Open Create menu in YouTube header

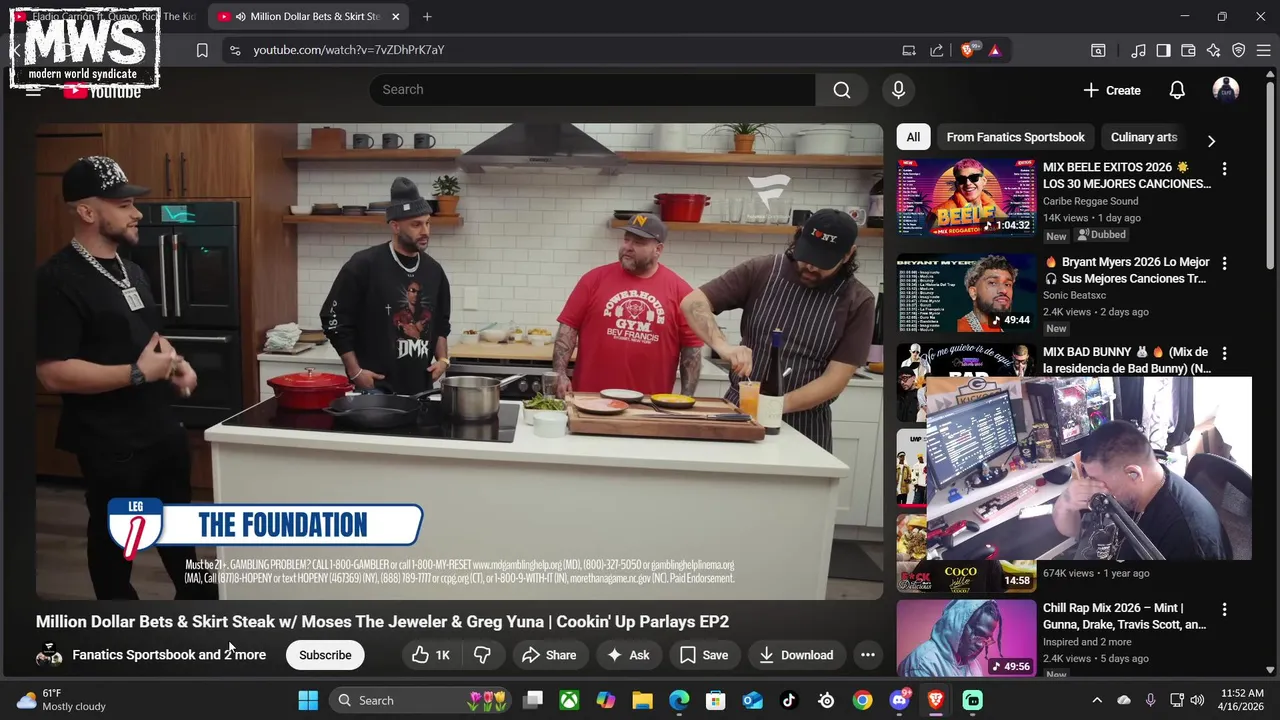[x=1112, y=90]
